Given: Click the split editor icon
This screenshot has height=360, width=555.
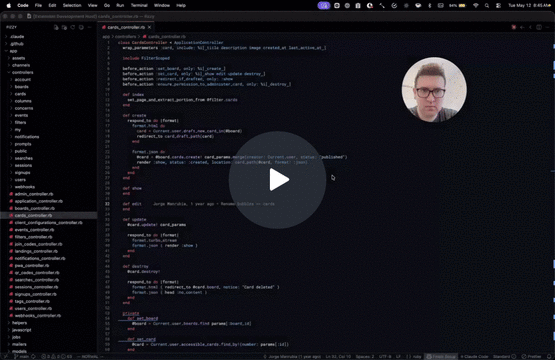Looking at the screenshot, I should coord(539,27).
